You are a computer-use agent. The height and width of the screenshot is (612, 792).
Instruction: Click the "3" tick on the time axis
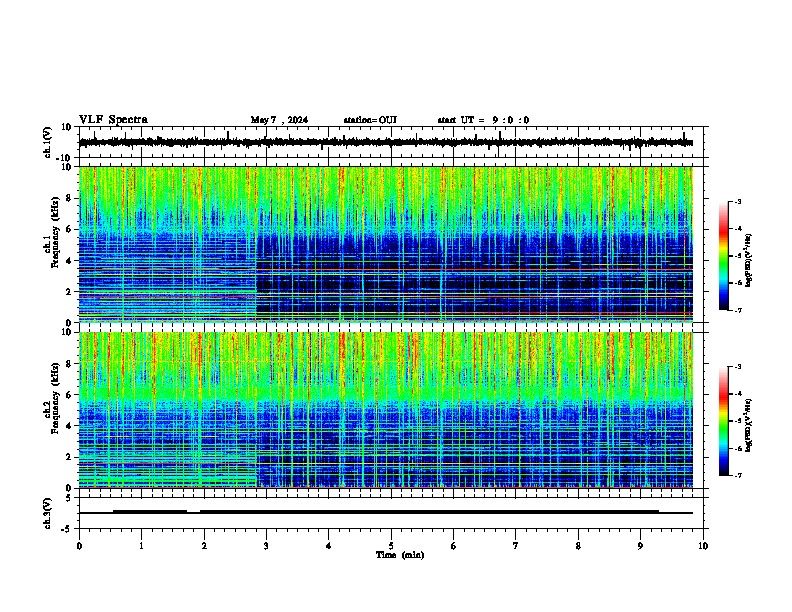coord(266,546)
